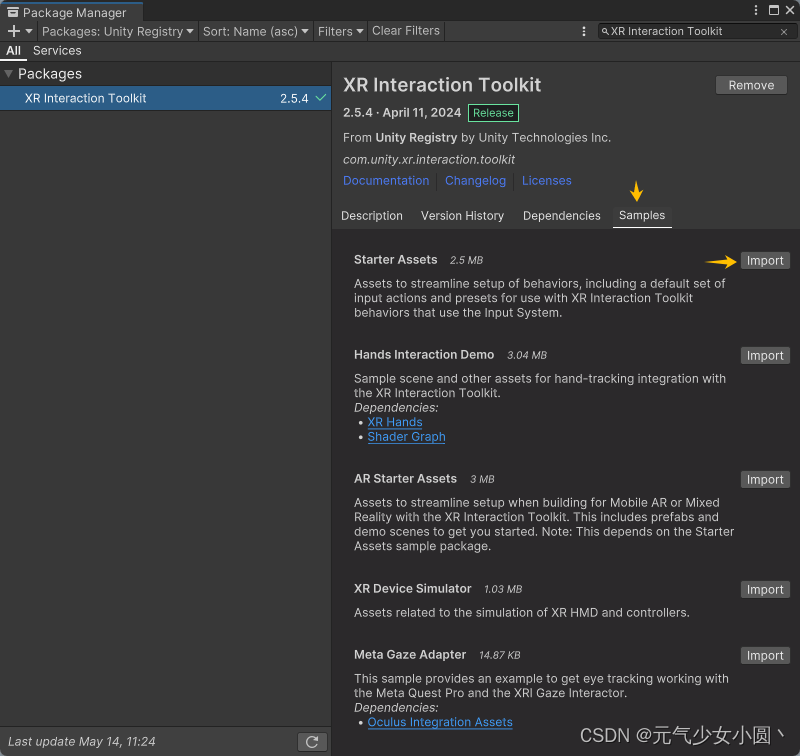Click the Starter Assets sample title

pyautogui.click(x=395, y=260)
